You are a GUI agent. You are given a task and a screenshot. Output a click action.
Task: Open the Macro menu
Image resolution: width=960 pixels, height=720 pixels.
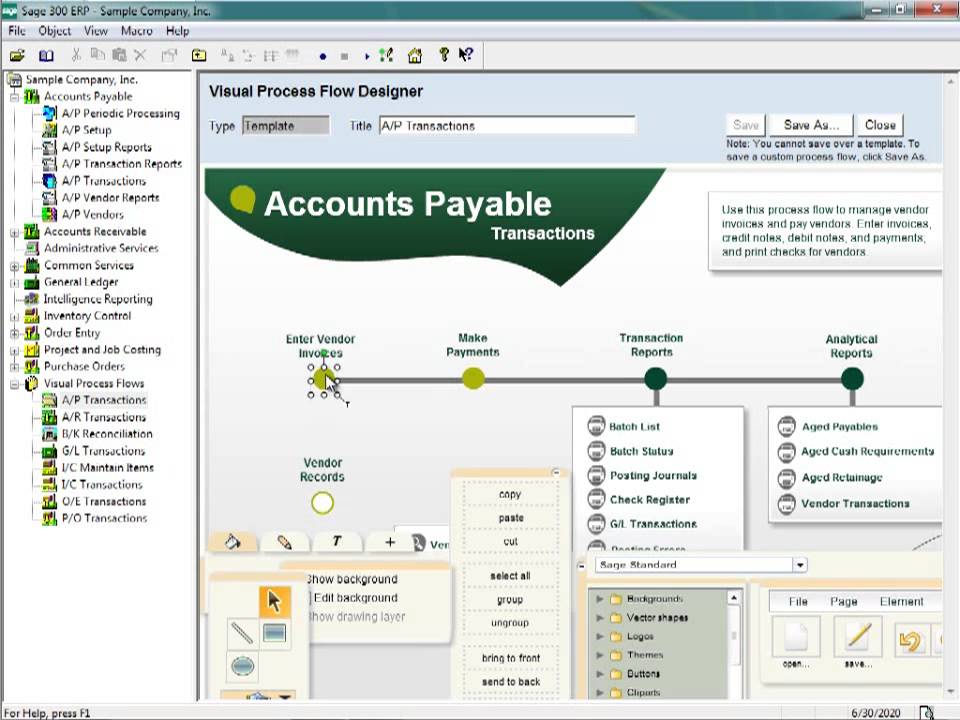137,31
